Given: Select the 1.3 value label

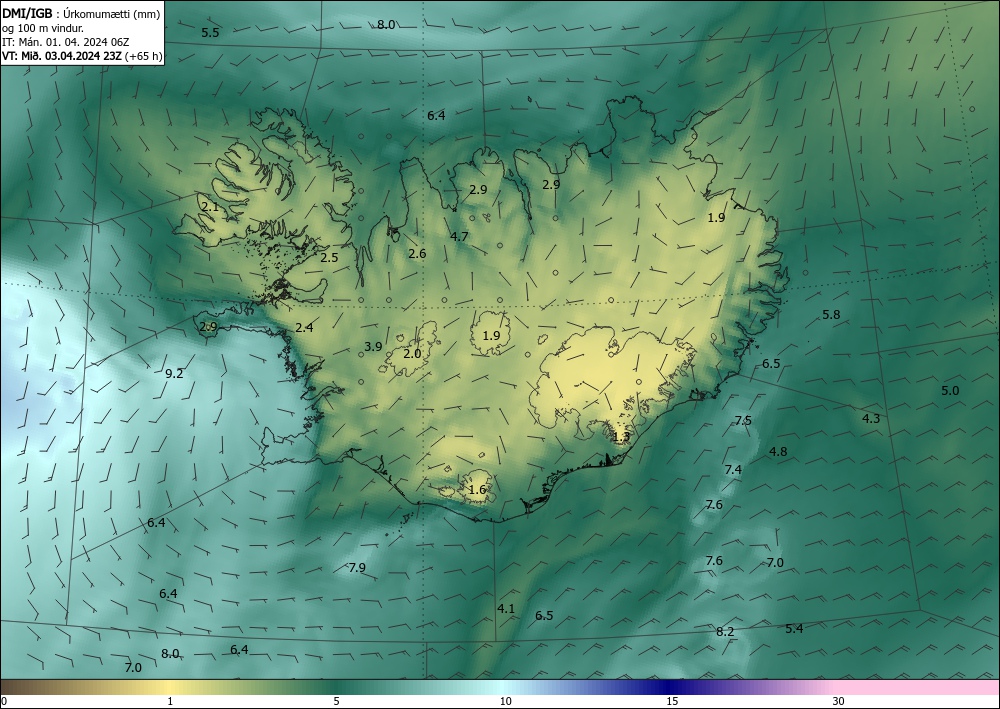Looking at the screenshot, I should click(621, 437).
